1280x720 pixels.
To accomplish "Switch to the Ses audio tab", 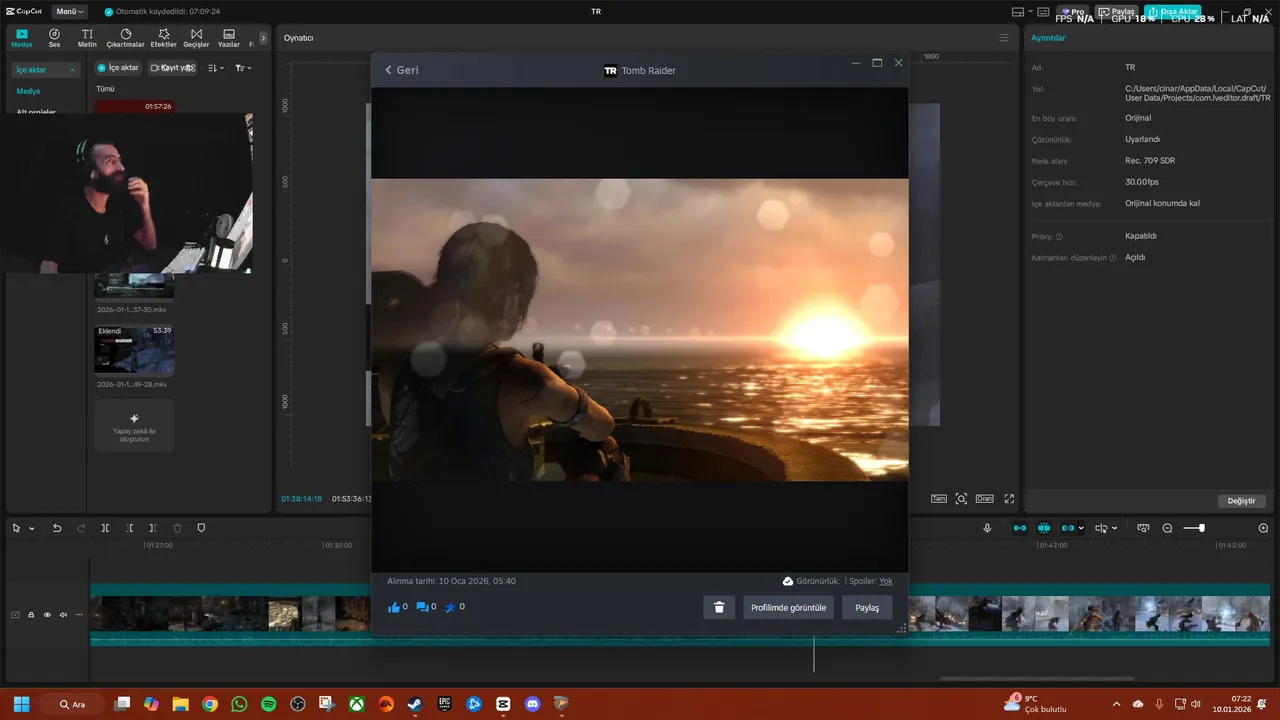I will pyautogui.click(x=54, y=38).
